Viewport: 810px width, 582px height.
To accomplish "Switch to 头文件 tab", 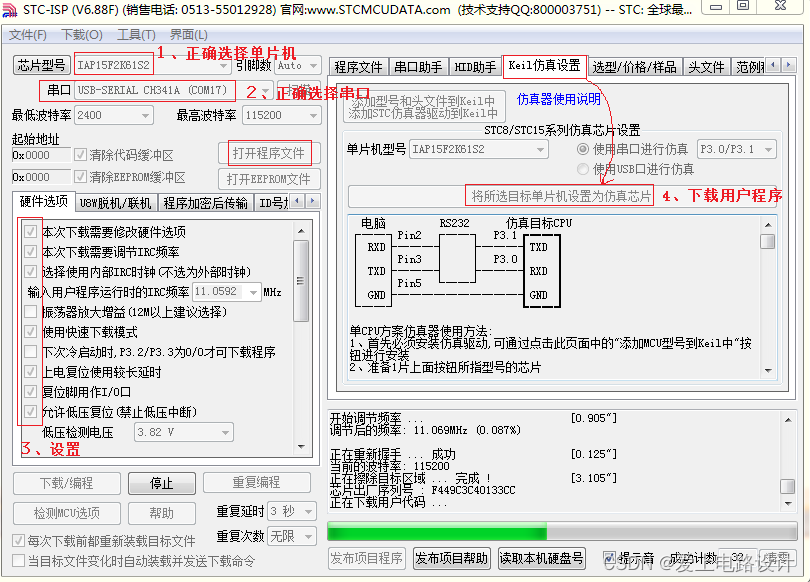I will point(706,67).
